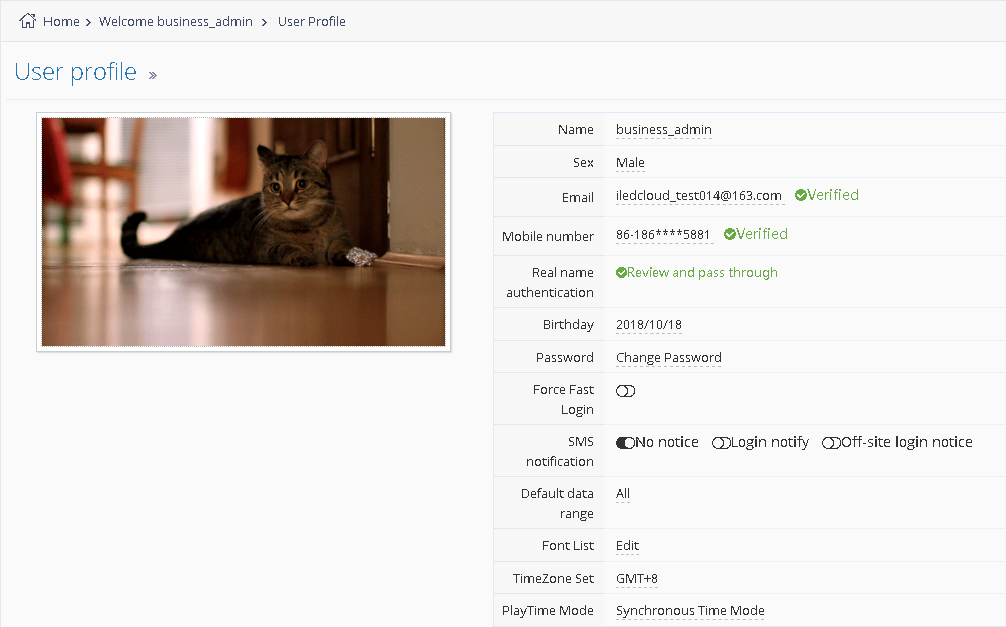Click the Home house icon in breadcrumb
This screenshot has height=627, width=1006.
click(27, 21)
